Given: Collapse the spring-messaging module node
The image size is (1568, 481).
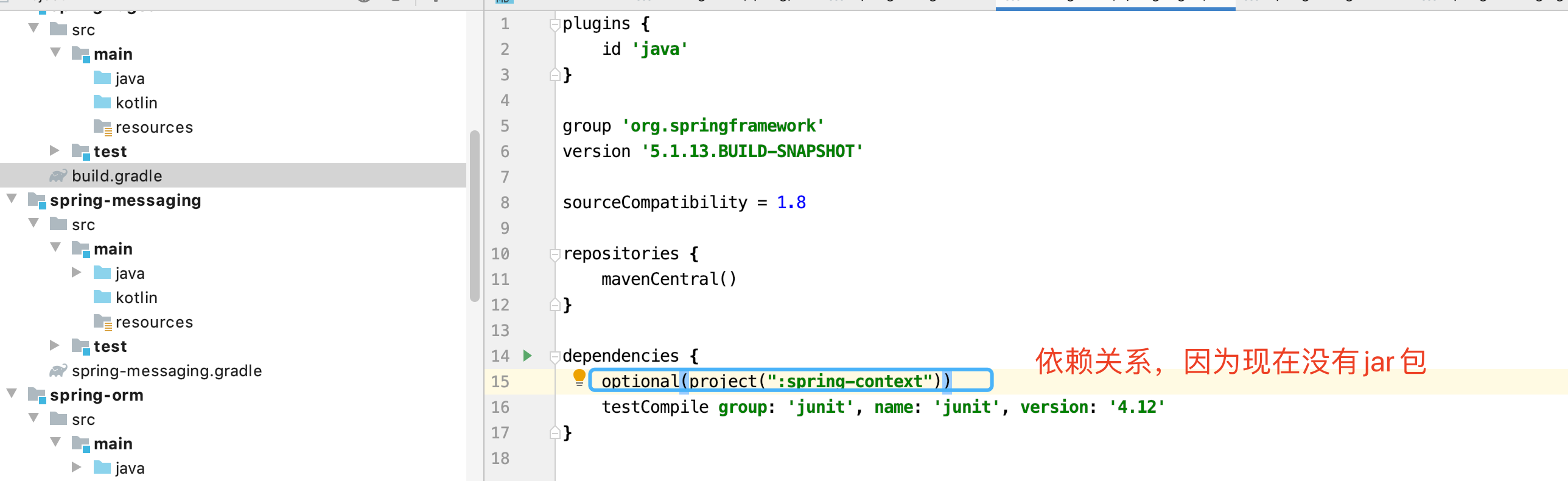Looking at the screenshot, I should point(12,198).
